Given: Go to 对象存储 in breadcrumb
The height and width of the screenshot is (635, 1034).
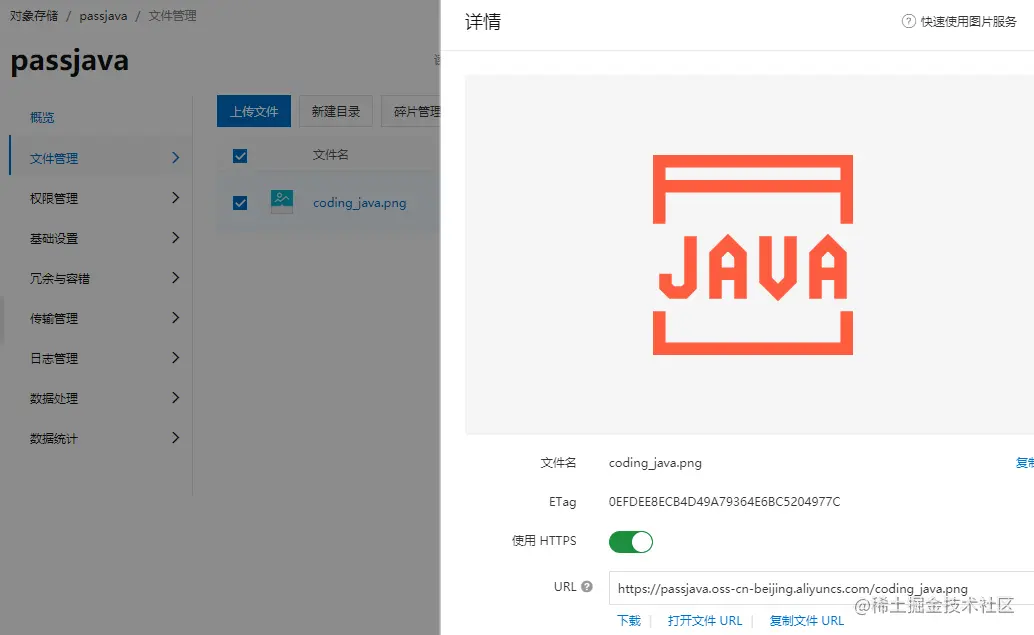Looking at the screenshot, I should point(34,15).
